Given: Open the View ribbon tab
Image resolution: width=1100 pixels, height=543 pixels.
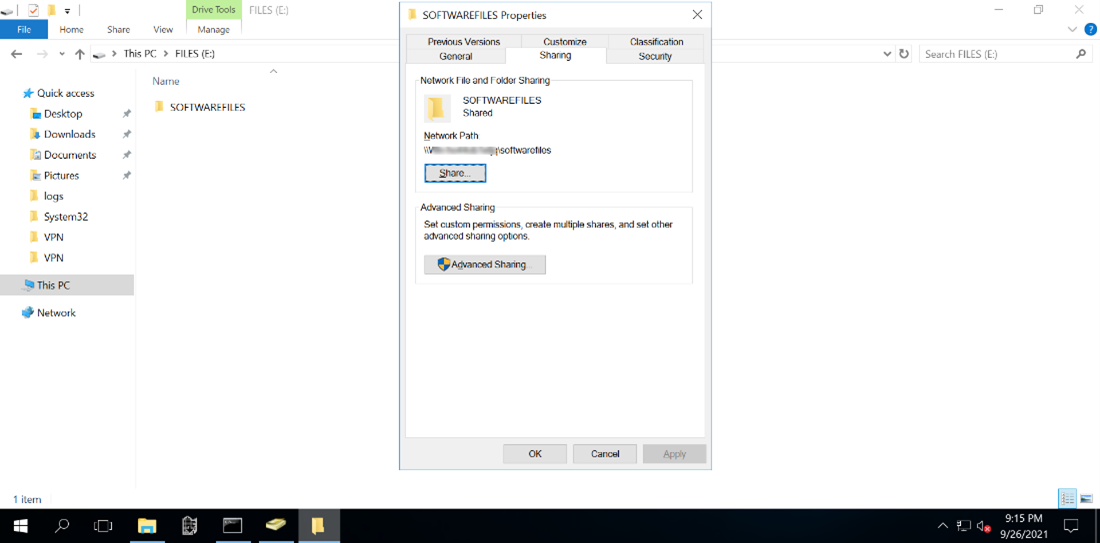Looking at the screenshot, I should (163, 29).
